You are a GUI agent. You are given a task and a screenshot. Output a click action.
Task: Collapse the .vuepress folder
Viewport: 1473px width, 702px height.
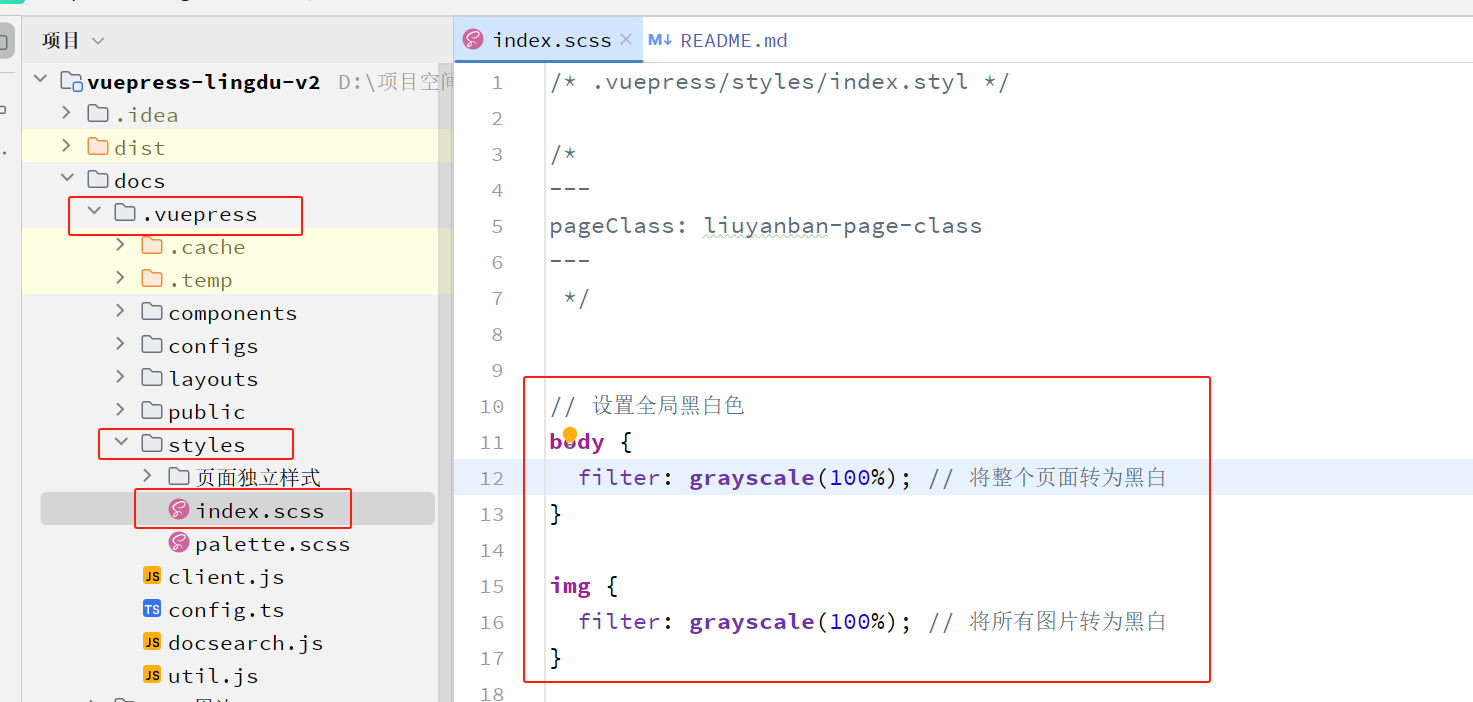94,213
